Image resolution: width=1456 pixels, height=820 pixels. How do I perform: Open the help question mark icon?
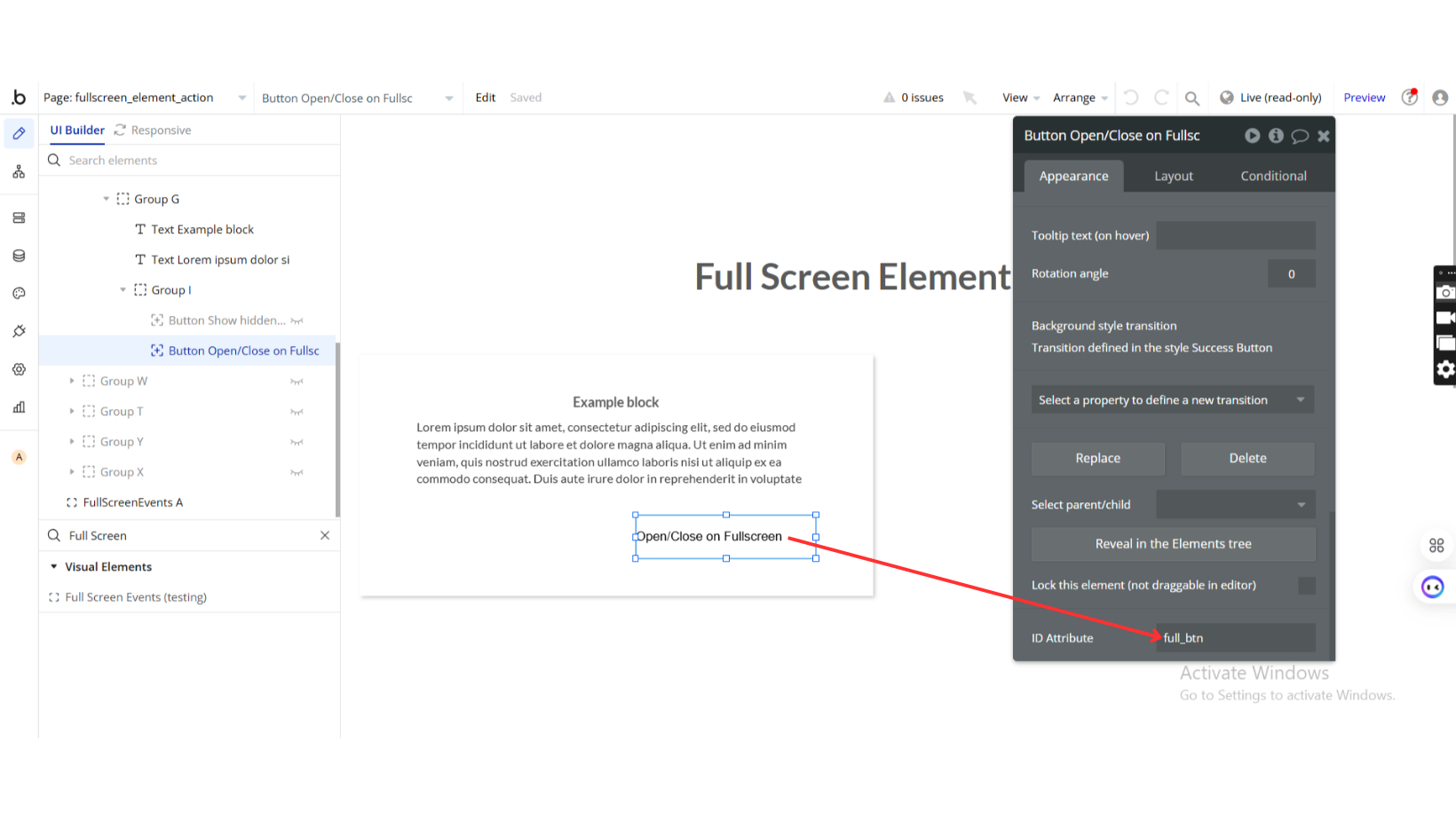point(1409,97)
